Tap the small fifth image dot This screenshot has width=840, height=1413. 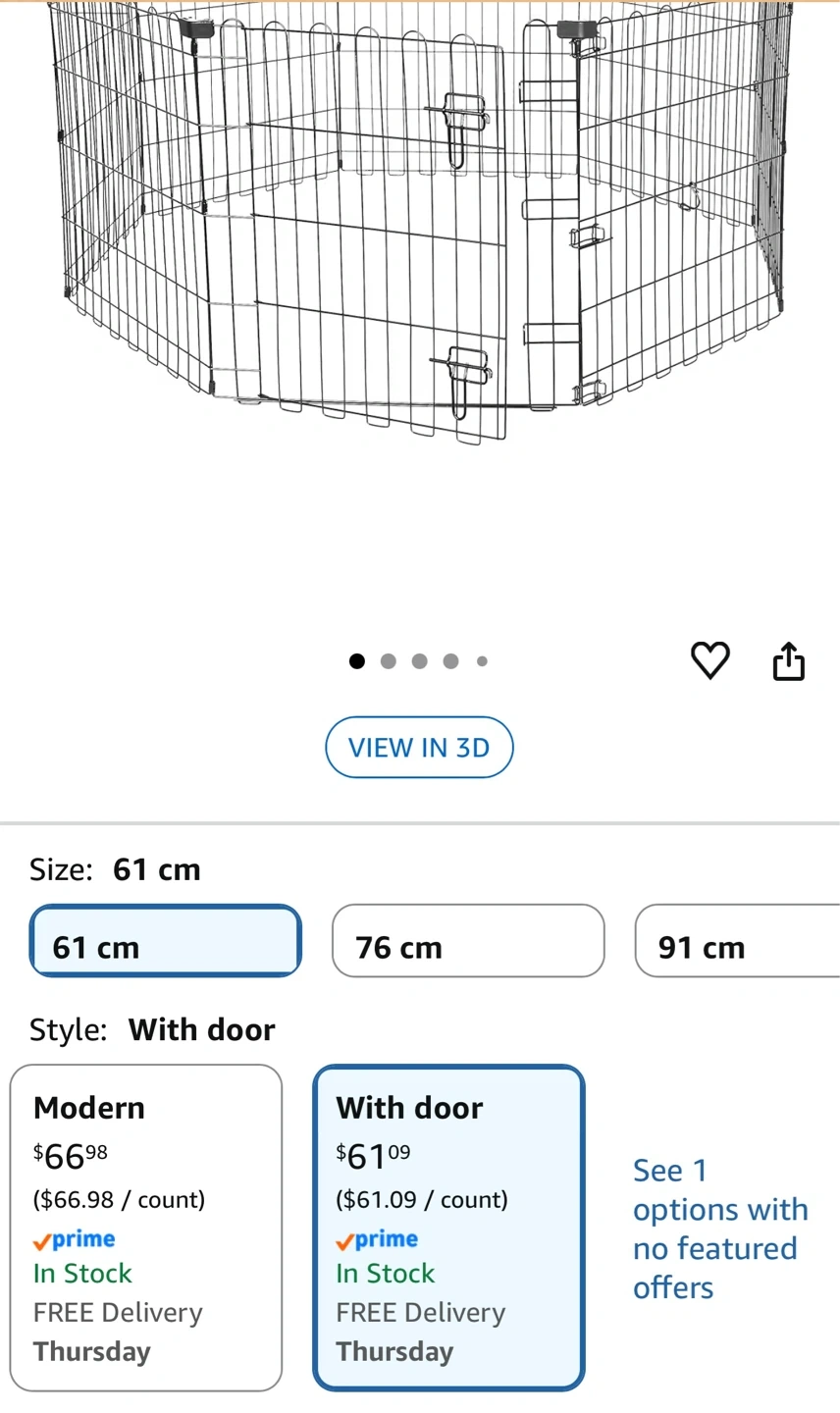click(482, 661)
